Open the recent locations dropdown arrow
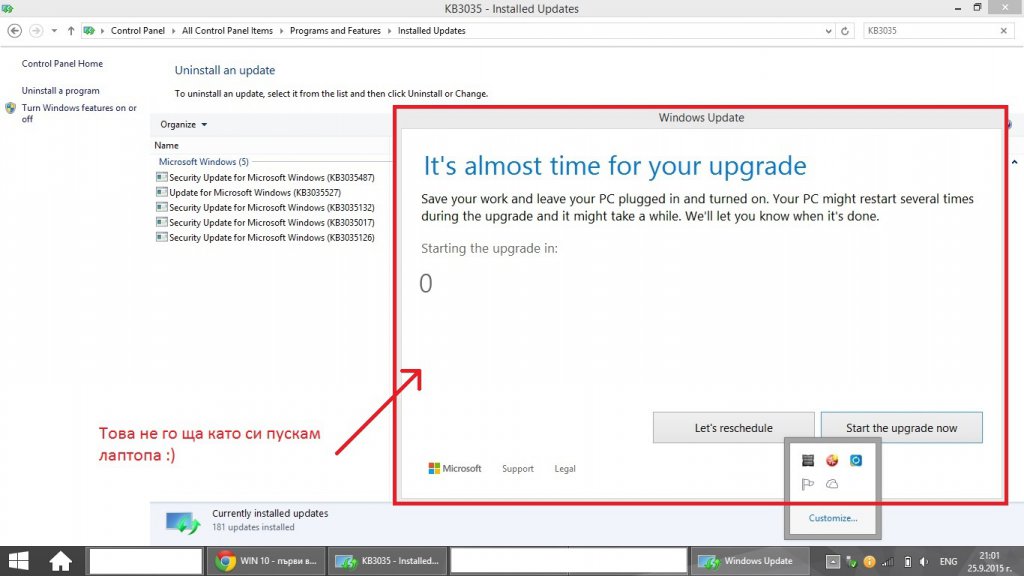The height and width of the screenshot is (576, 1024). pyautogui.click(x=54, y=31)
